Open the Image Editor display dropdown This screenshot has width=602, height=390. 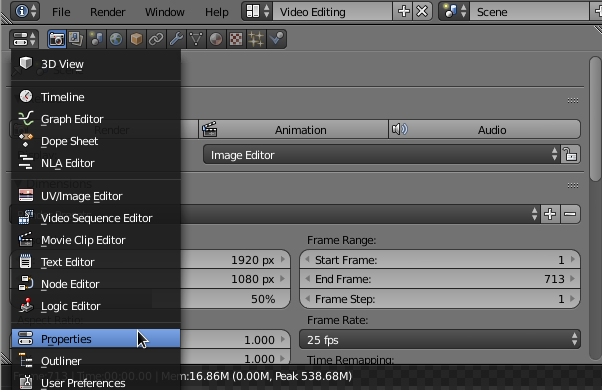[382, 155]
